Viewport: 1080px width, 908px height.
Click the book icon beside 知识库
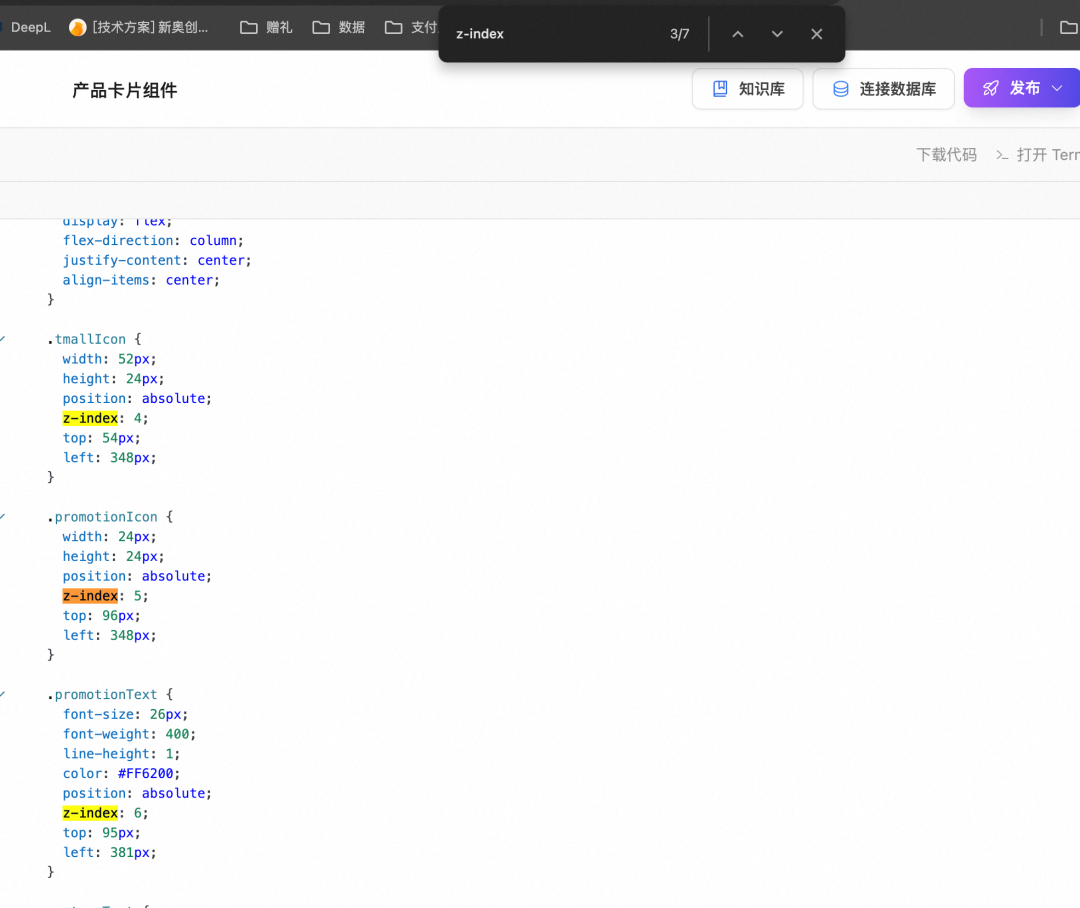pos(720,89)
